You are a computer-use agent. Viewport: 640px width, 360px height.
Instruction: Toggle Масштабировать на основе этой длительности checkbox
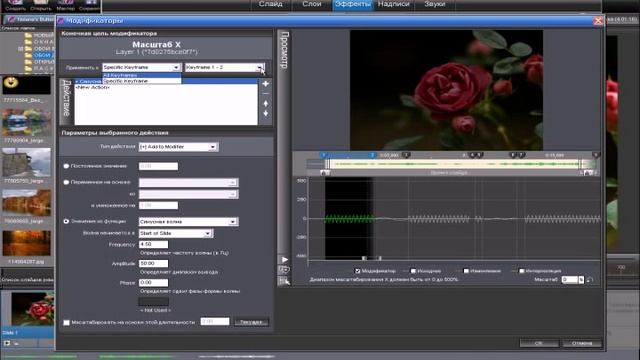pos(67,322)
